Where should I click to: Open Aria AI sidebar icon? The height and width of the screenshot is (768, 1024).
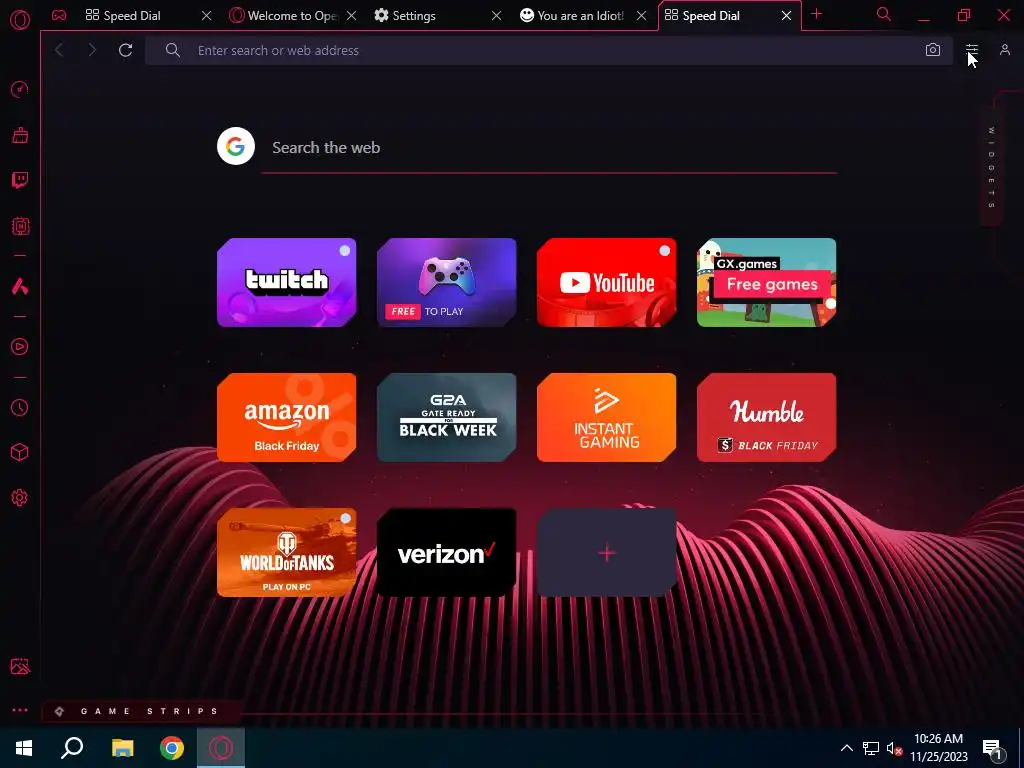20,286
